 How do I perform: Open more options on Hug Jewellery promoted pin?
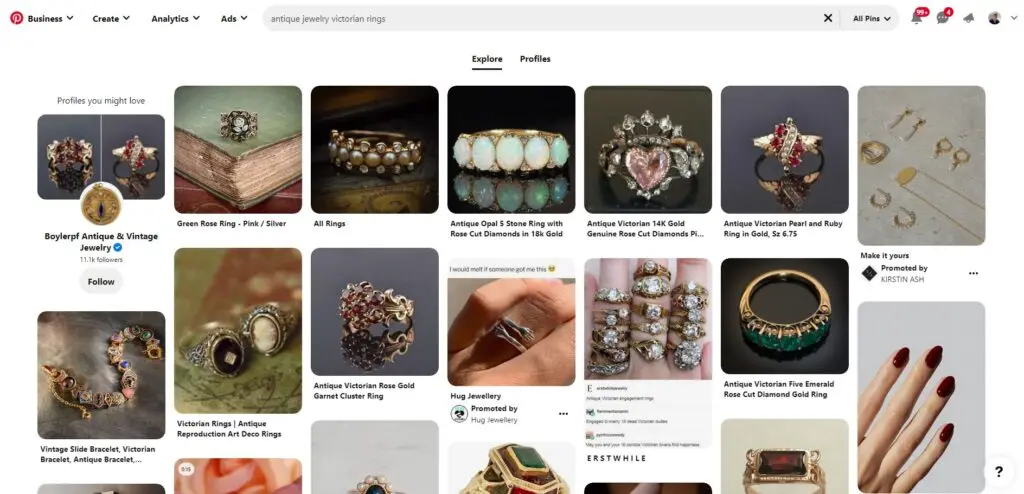point(563,413)
